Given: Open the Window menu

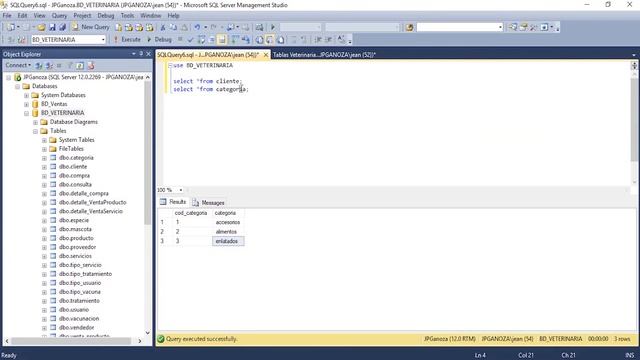Looking at the screenshot, I should 151,16.
